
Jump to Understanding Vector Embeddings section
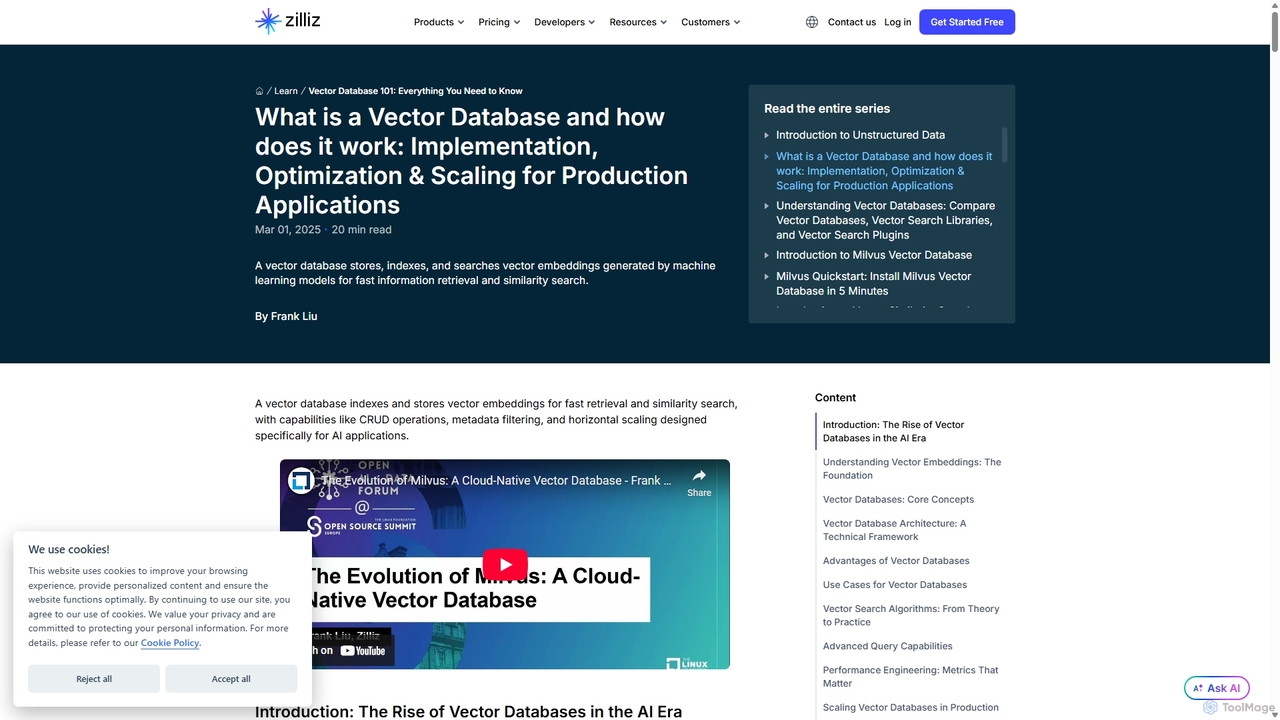[912, 469]
